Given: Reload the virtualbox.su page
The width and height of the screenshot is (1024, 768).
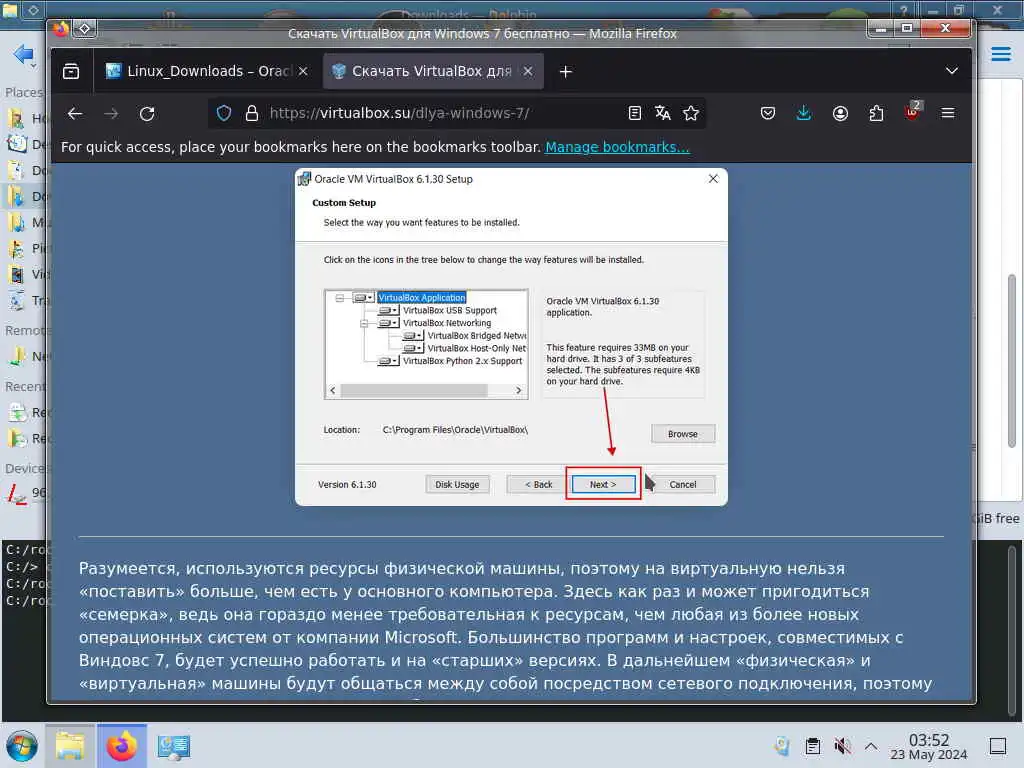Looking at the screenshot, I should click(147, 114).
